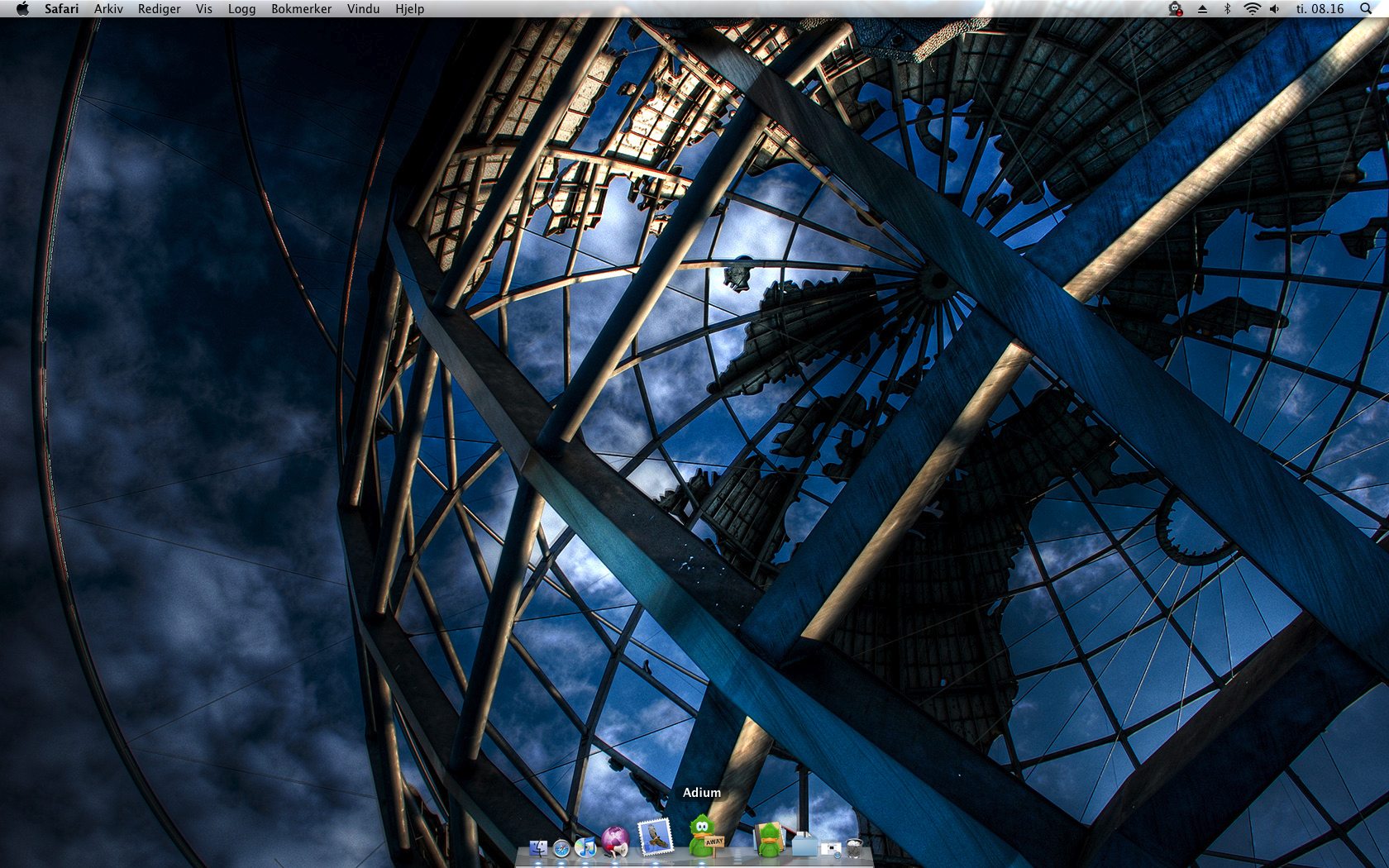Open the Trash in the Dock

855,848
